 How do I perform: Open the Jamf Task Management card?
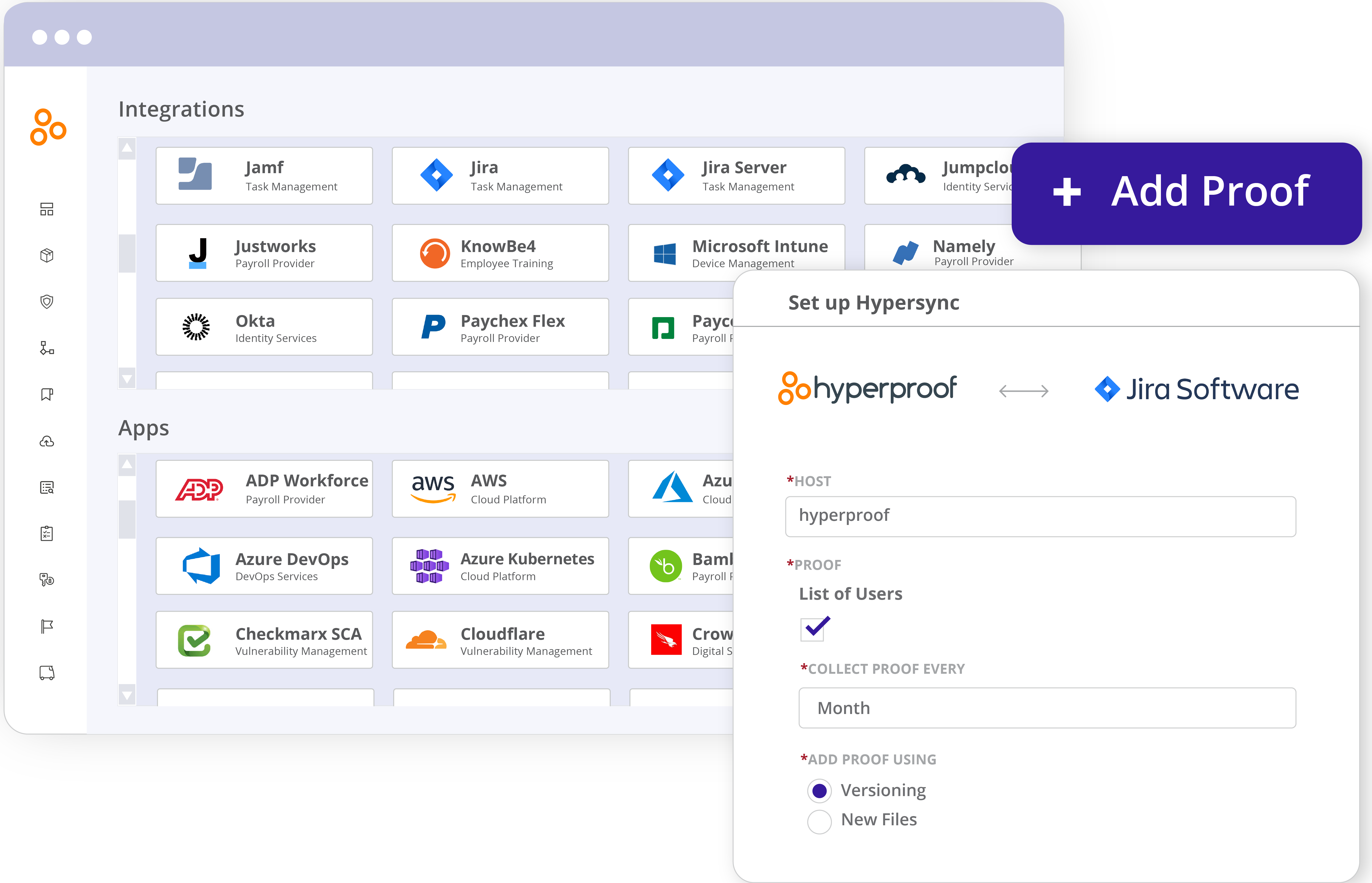(x=264, y=175)
